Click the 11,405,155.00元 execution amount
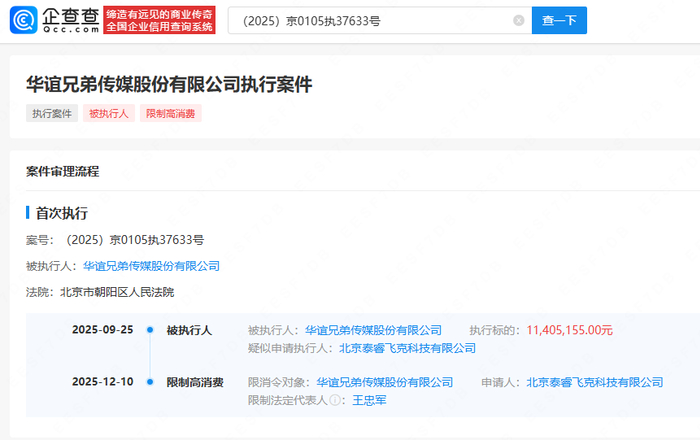This screenshot has height=440, width=700. pyautogui.click(x=569, y=330)
